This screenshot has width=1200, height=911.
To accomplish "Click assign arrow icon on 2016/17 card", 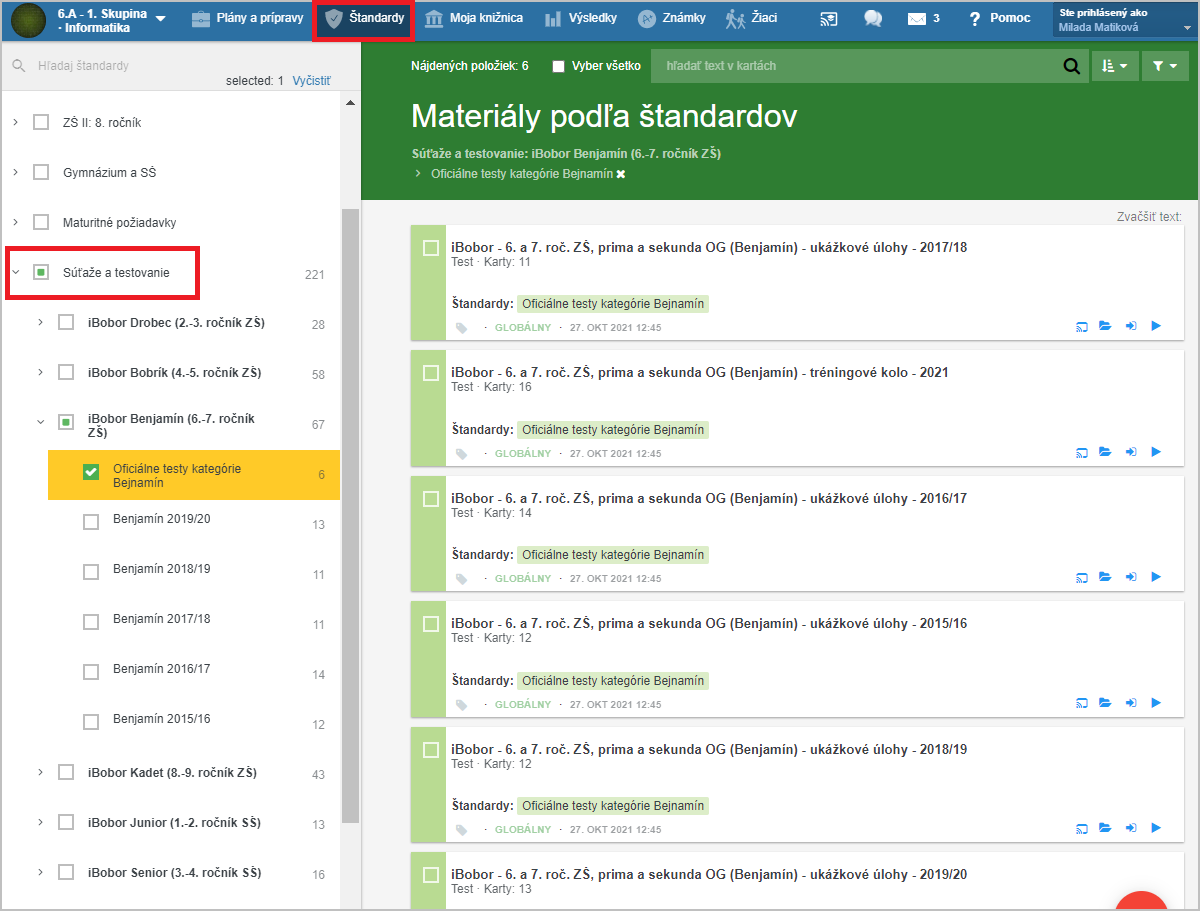I will [1131, 577].
